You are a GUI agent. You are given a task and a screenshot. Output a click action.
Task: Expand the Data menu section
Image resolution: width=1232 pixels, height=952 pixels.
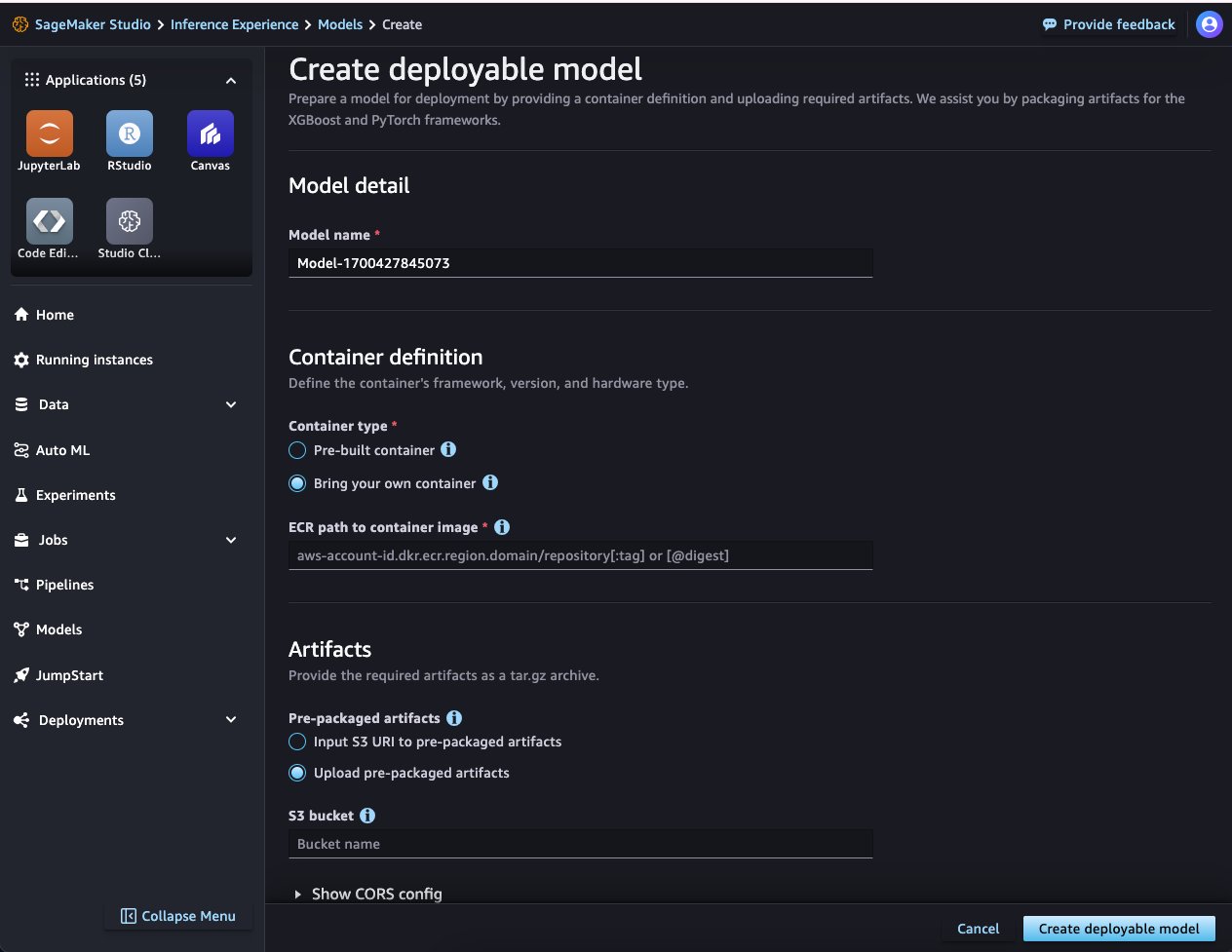click(231, 404)
